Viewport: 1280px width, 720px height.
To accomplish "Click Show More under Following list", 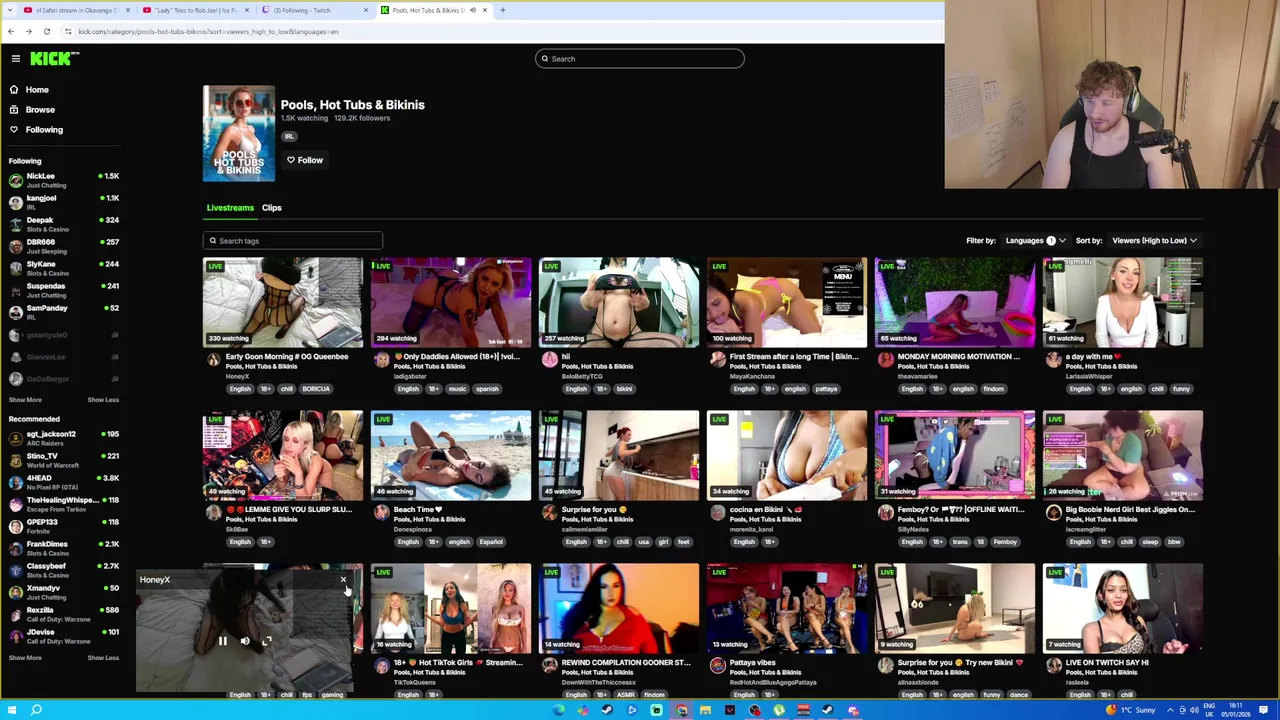I will point(25,400).
